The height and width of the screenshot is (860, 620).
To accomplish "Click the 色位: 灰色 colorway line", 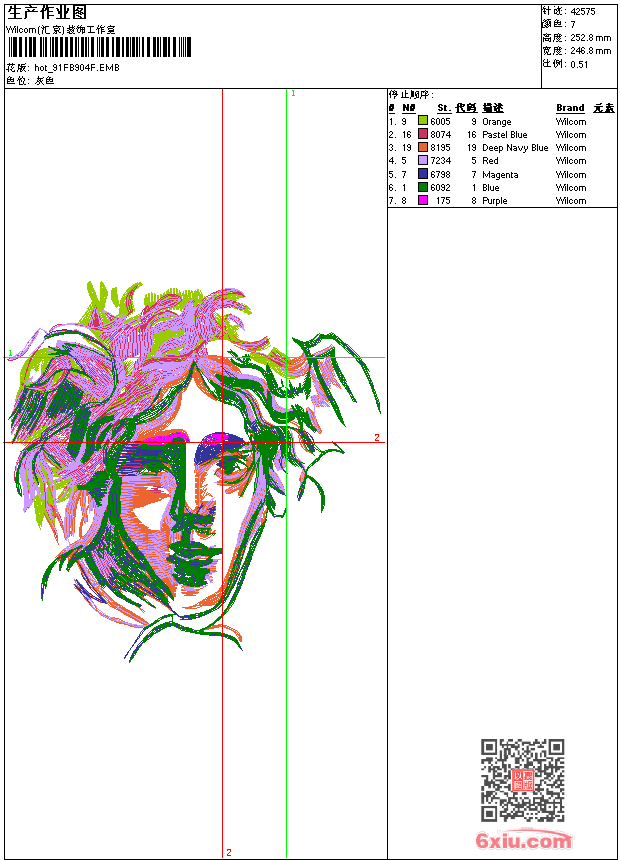I will pos(30,81).
